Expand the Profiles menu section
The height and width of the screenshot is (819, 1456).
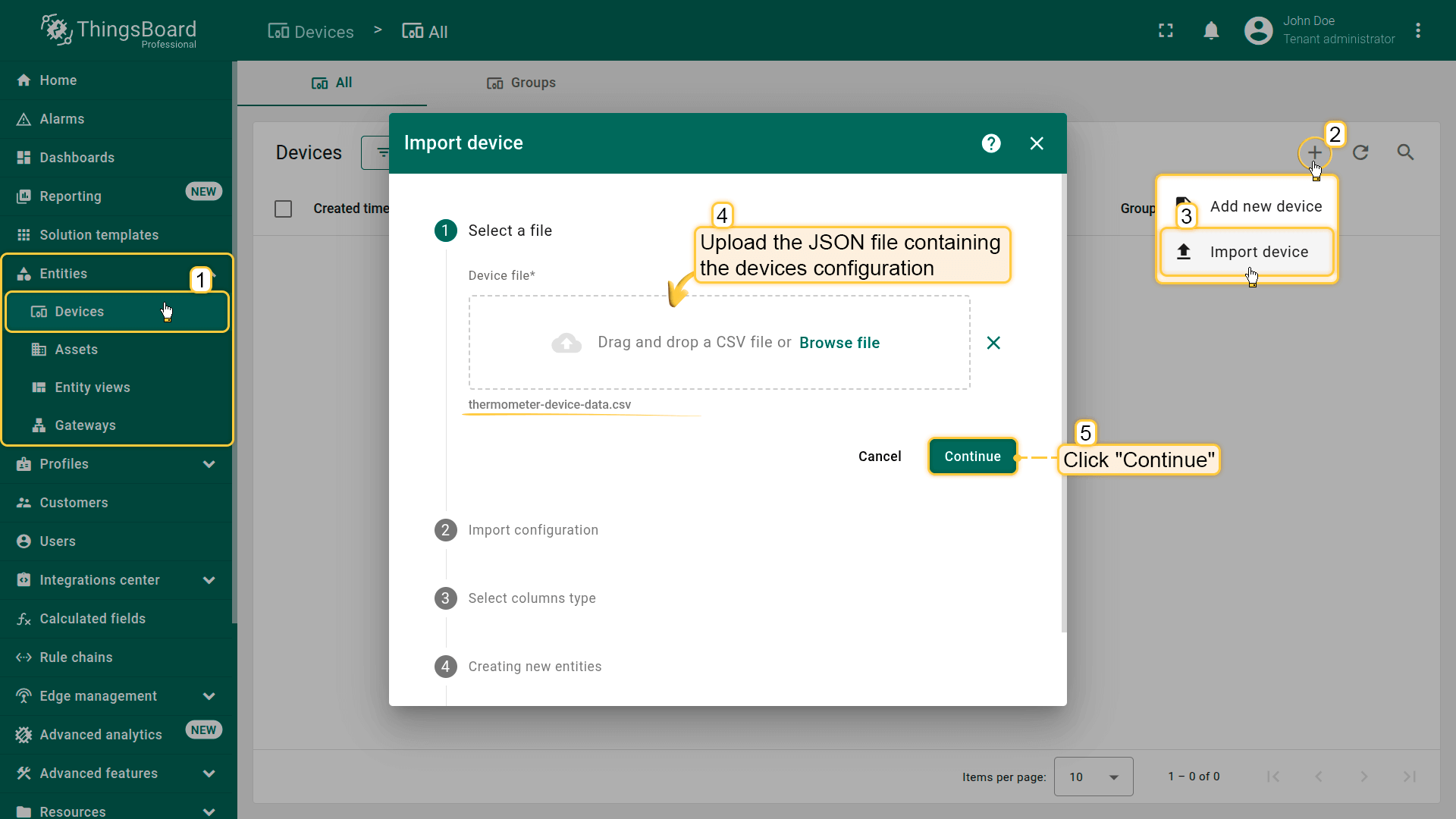[209, 464]
